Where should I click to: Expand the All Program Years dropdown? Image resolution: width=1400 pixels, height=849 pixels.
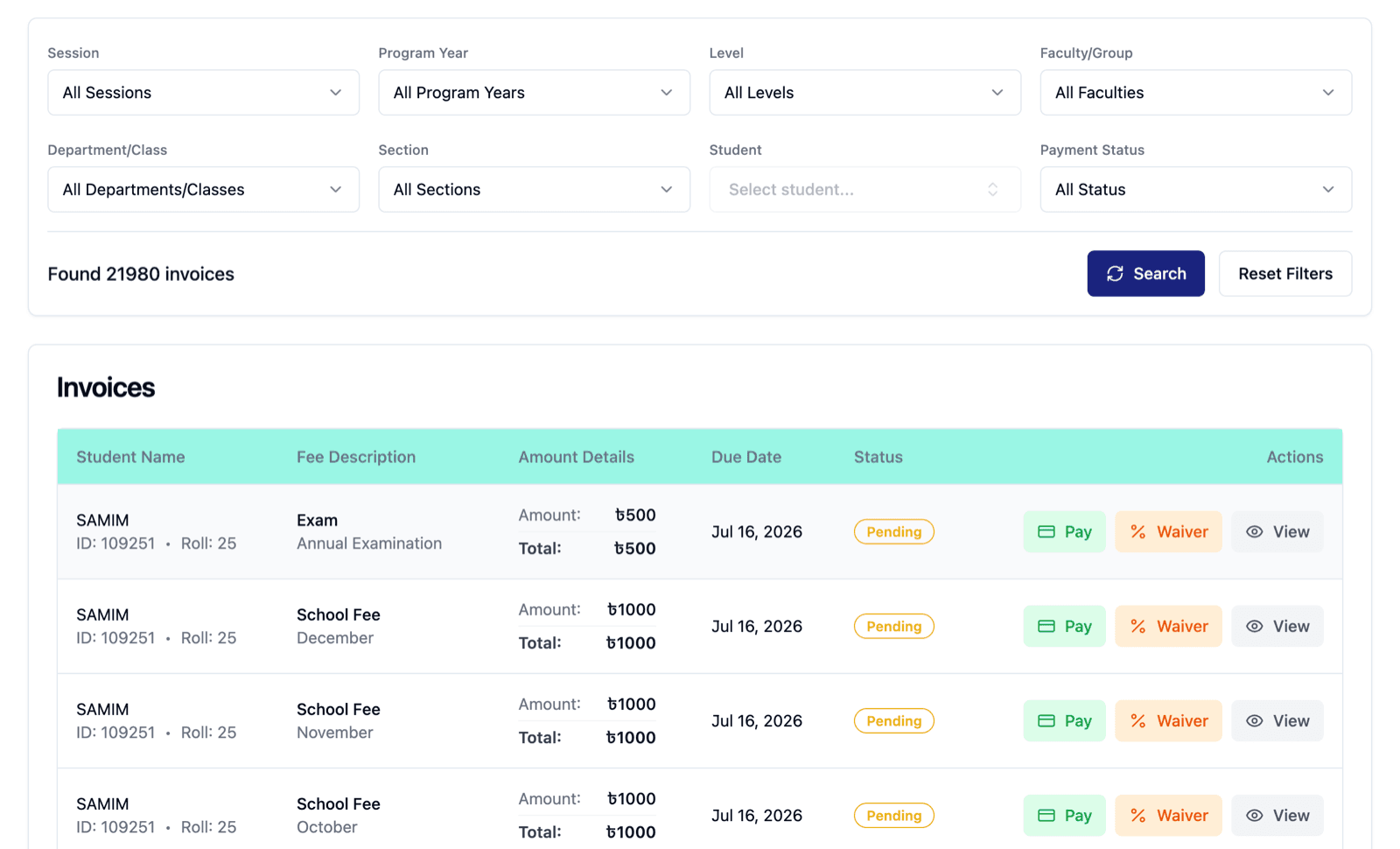534,93
